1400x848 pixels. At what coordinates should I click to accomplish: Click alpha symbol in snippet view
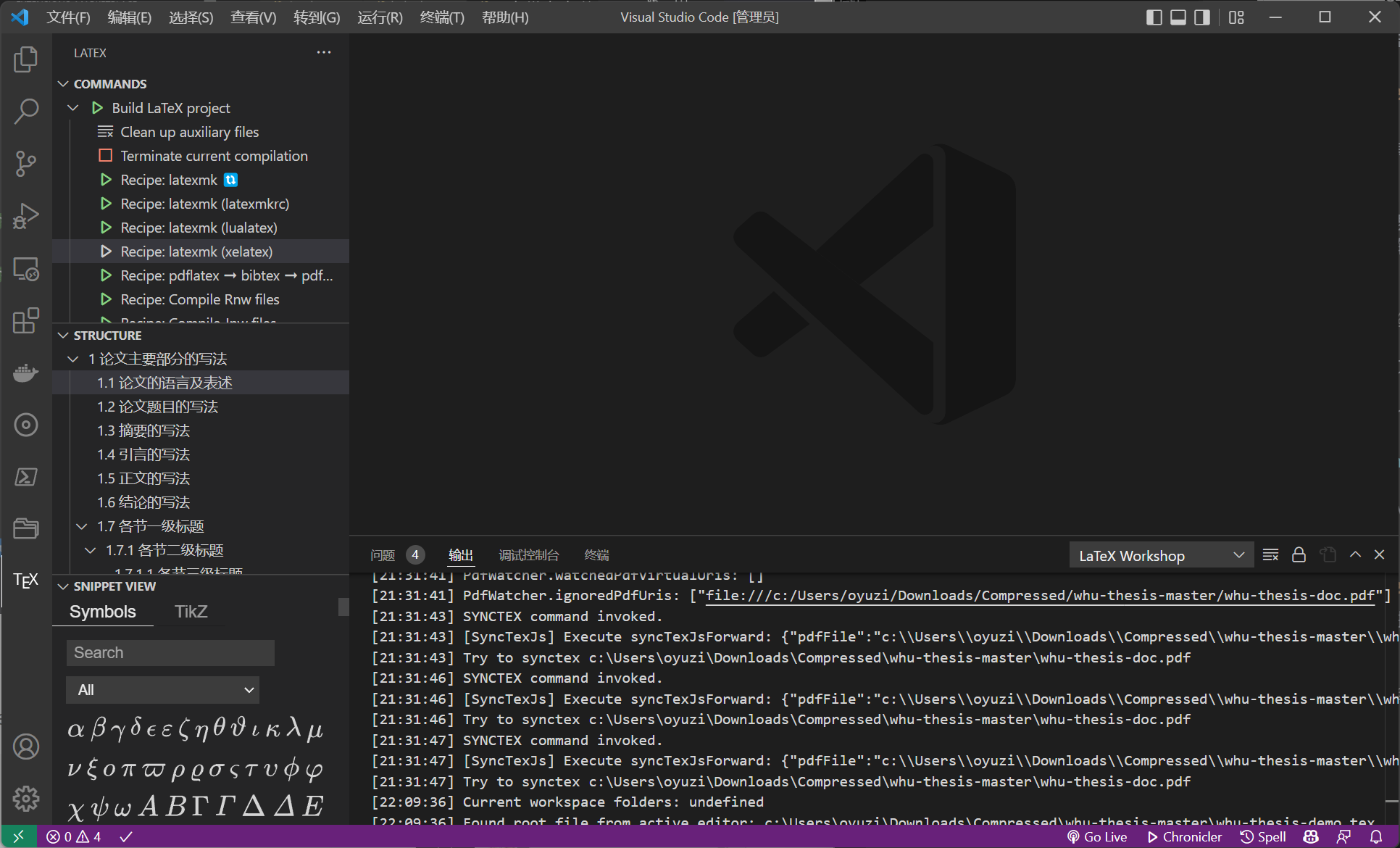click(75, 728)
